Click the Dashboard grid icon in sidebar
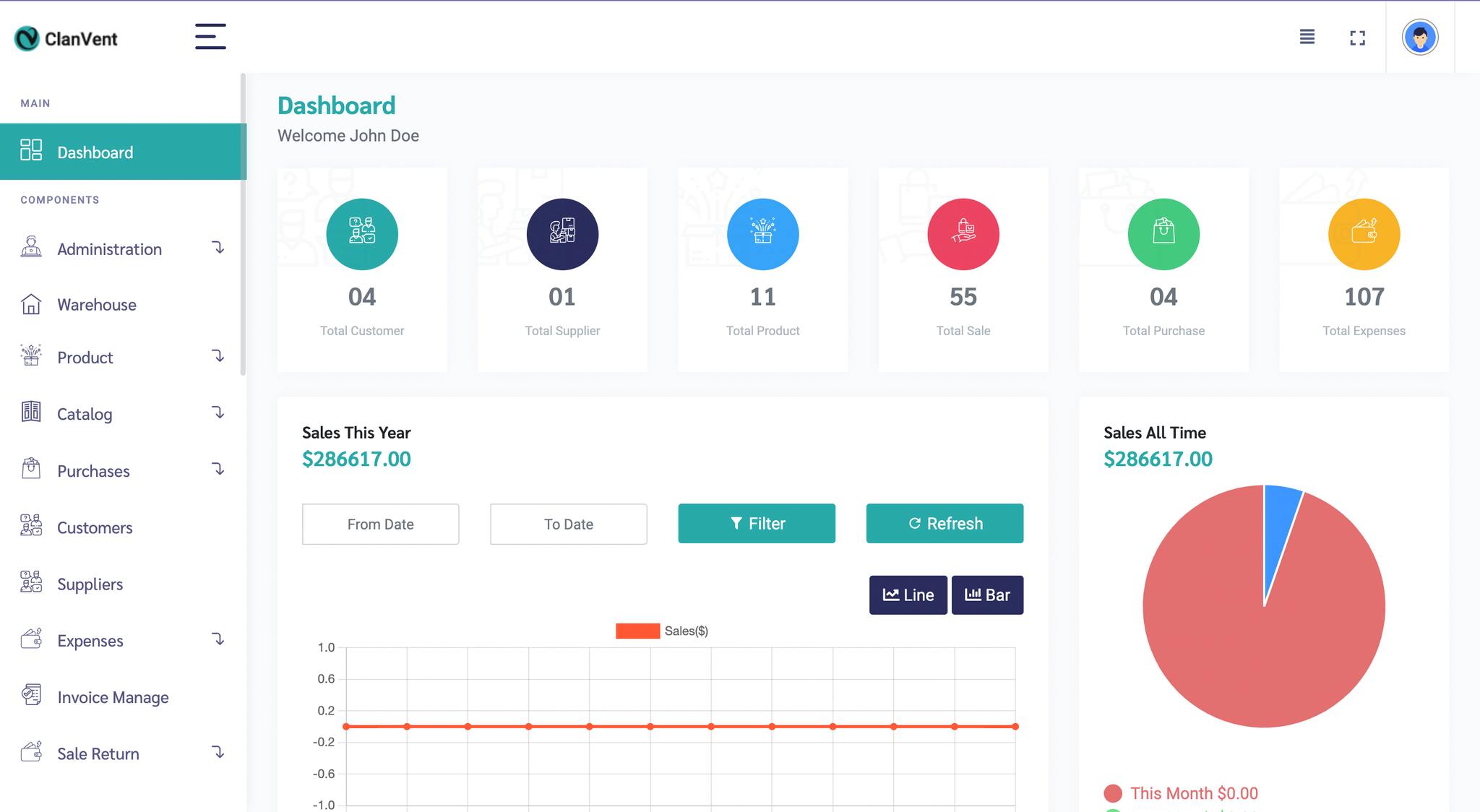 [x=31, y=150]
